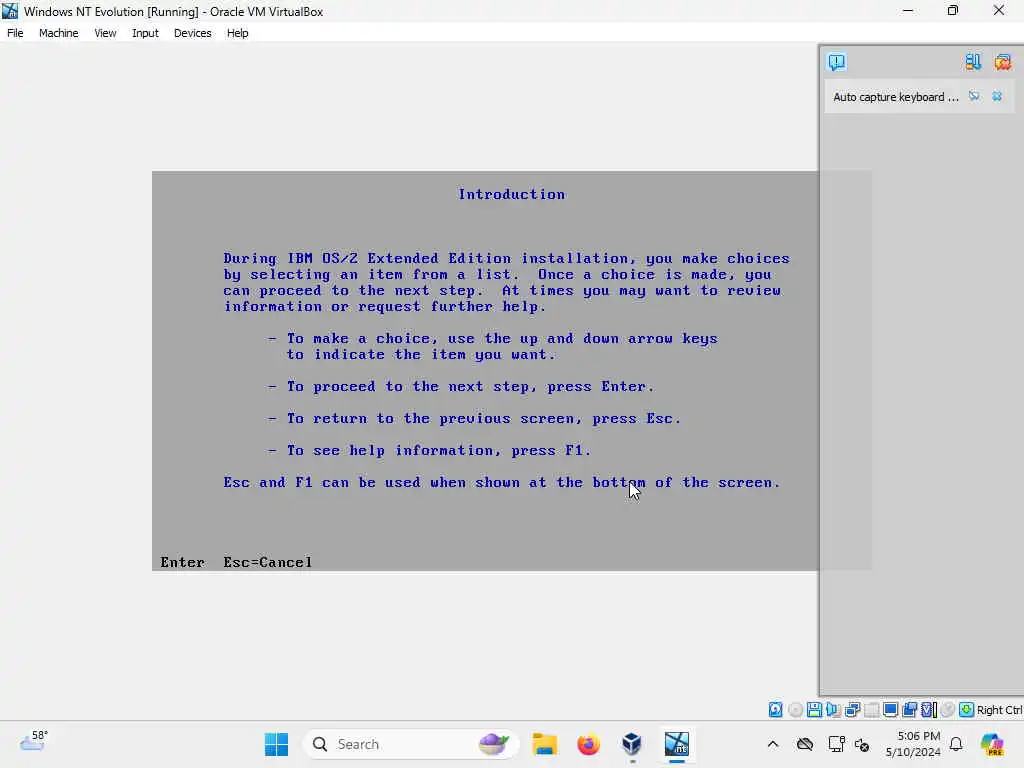Open the Devices menu
1024x768 pixels.
click(x=192, y=33)
